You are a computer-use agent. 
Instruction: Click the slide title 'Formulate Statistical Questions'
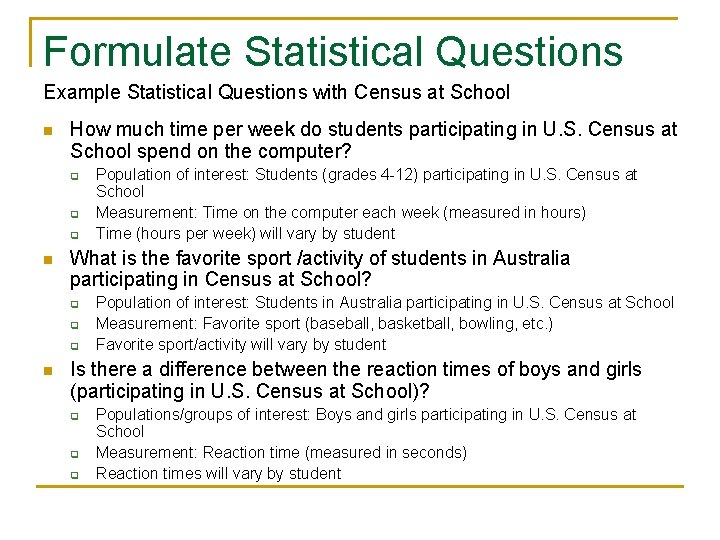click(333, 52)
